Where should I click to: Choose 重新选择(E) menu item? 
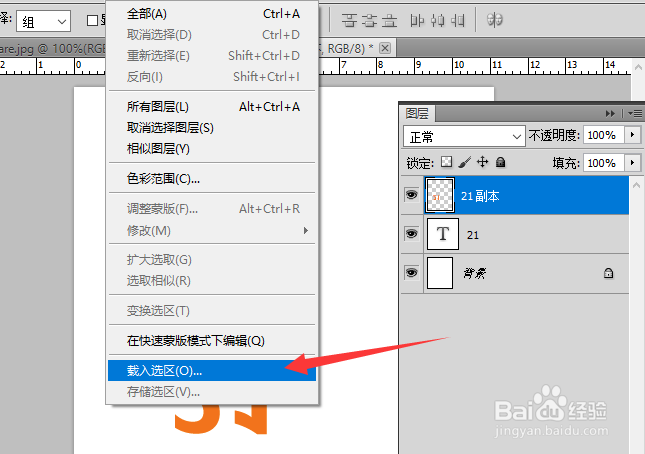pyautogui.click(x=212, y=56)
